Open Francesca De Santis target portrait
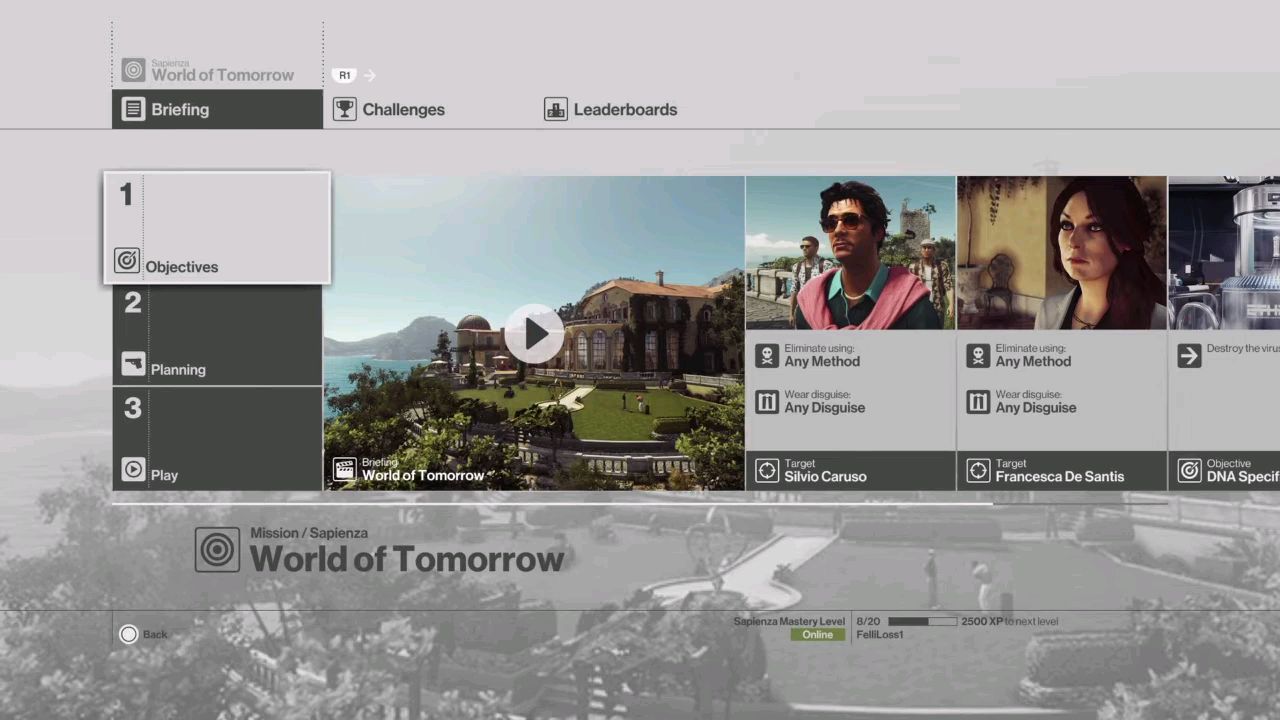The width and height of the screenshot is (1280, 720). 1061,253
